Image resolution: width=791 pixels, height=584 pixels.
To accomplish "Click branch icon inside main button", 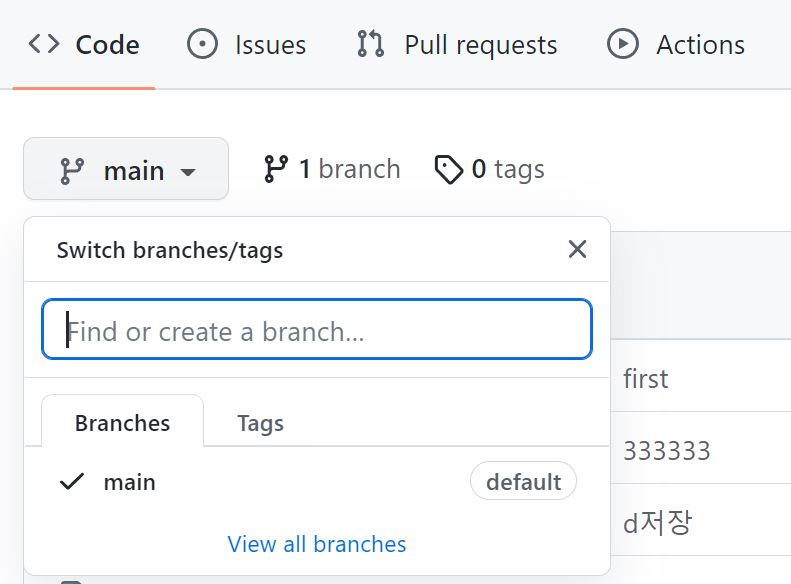I will click(x=72, y=171).
